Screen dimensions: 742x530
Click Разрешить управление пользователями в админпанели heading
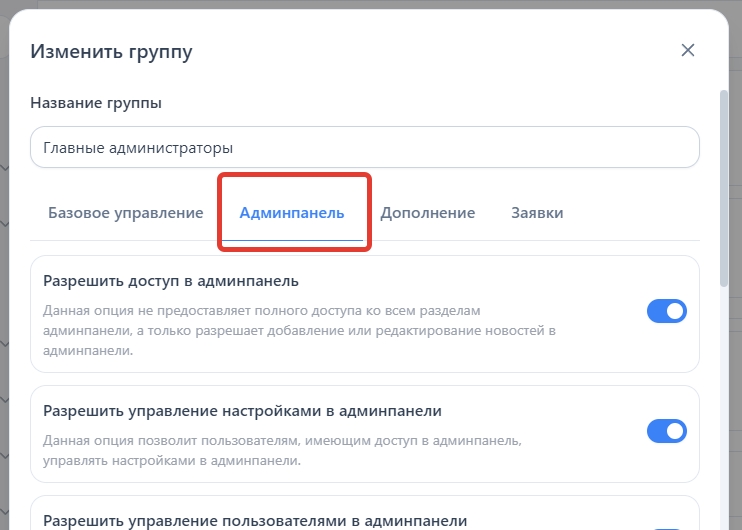point(255,520)
